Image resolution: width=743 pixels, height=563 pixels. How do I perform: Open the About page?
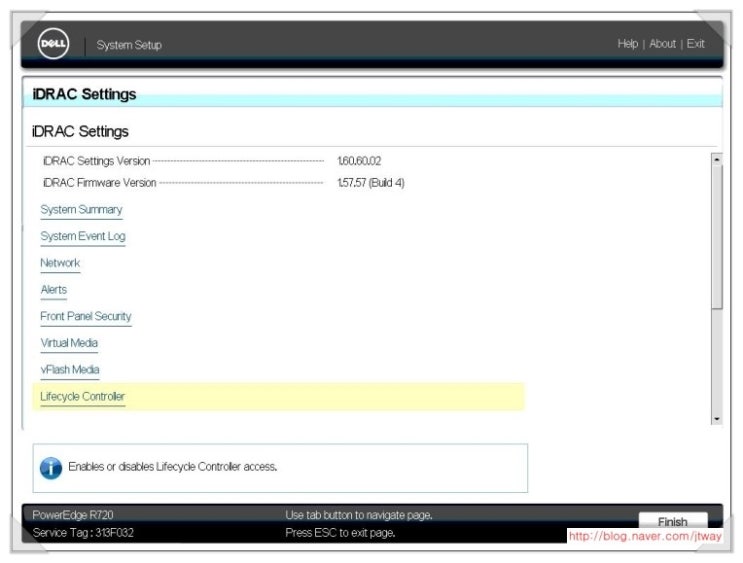pyautogui.click(x=662, y=44)
